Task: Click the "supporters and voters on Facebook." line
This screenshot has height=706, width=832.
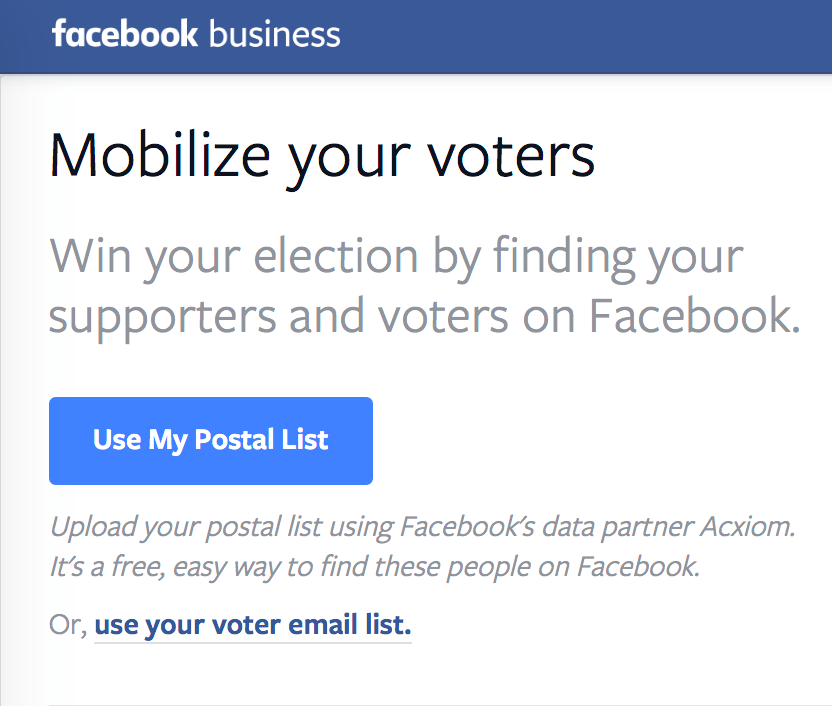Action: point(424,314)
